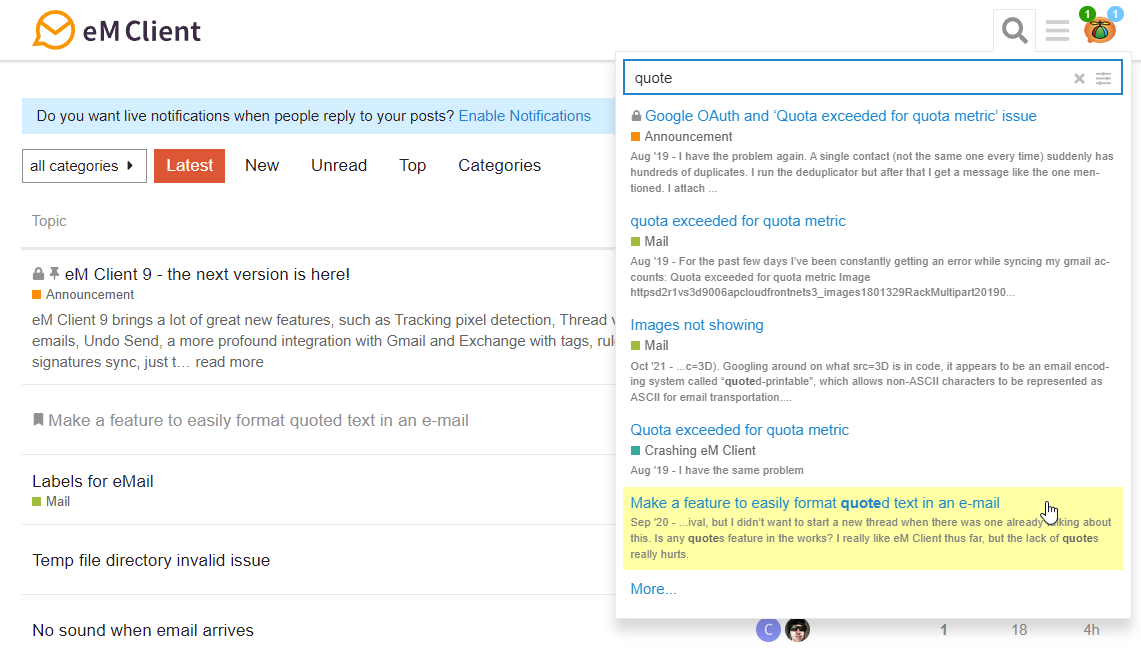This screenshot has width=1141, height=660.
Task: Switch to the Top tab
Action: (x=413, y=166)
